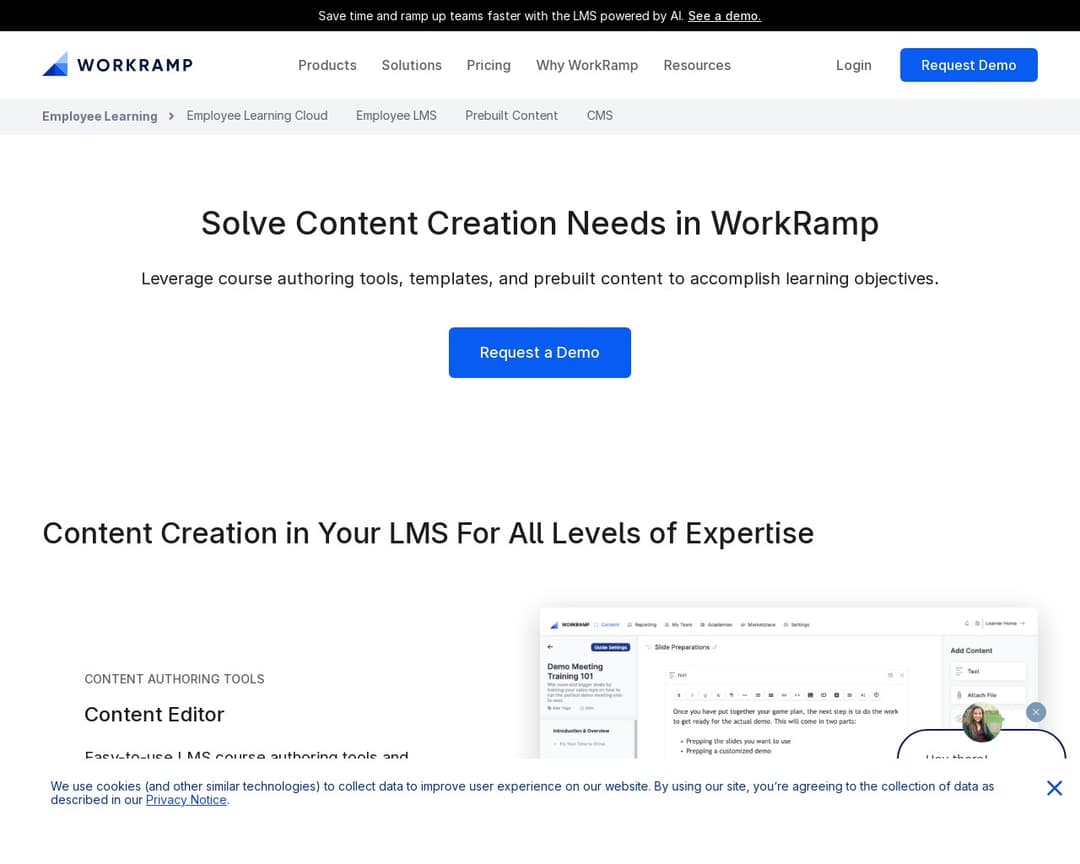
Task: Open the Prebuilt Content subnav item
Action: (x=511, y=116)
